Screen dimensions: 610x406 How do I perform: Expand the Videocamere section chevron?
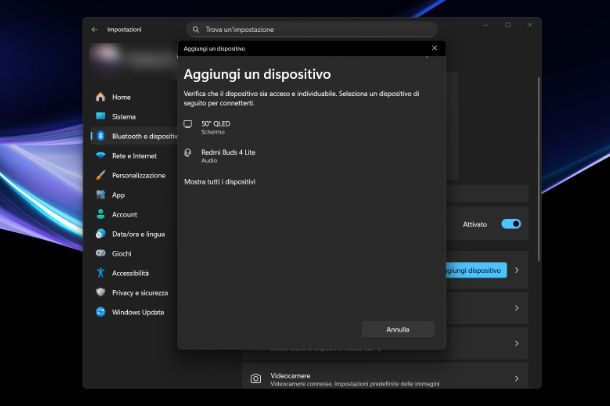(x=516, y=379)
